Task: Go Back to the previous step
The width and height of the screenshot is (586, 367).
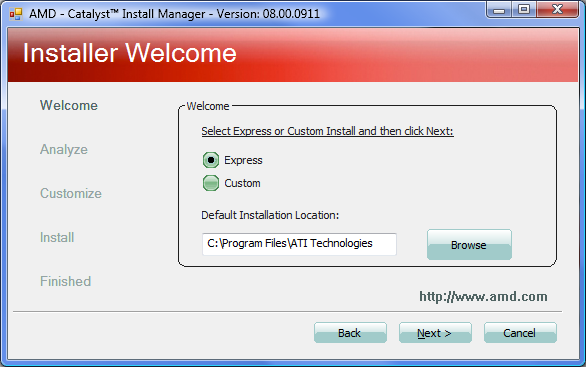Action: (x=350, y=333)
